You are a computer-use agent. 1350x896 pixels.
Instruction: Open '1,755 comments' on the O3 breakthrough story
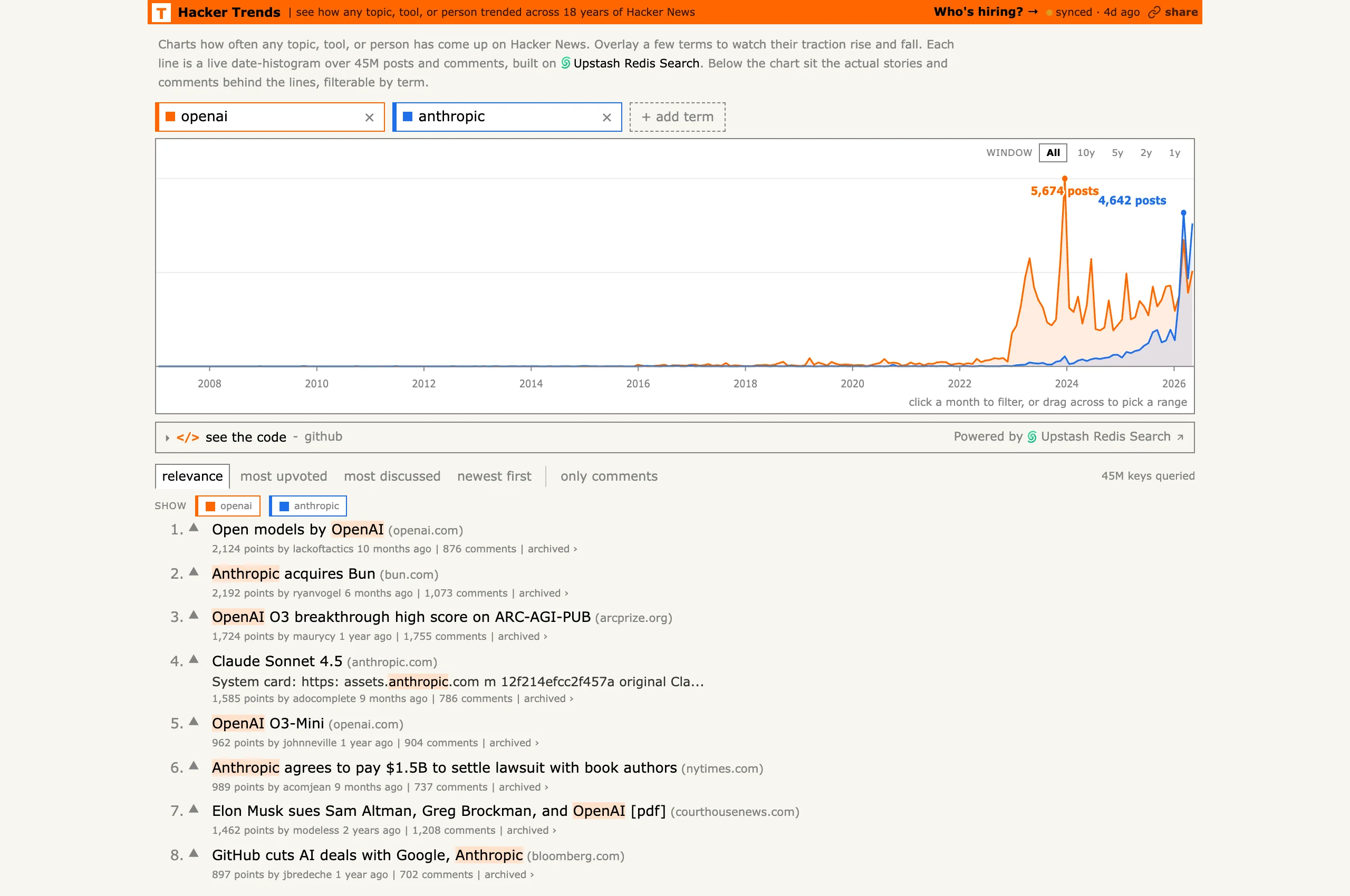[445, 637]
